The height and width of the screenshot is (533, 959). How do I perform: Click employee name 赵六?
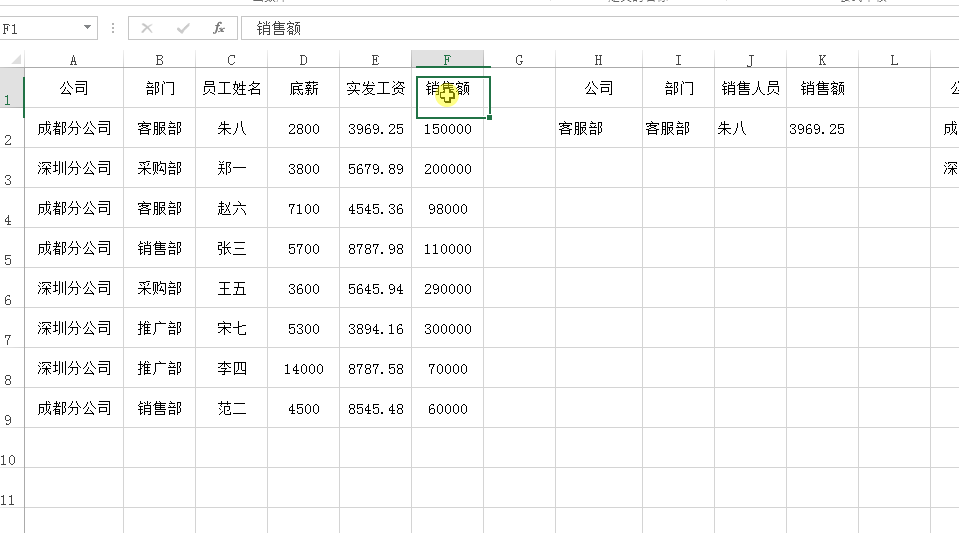231,209
